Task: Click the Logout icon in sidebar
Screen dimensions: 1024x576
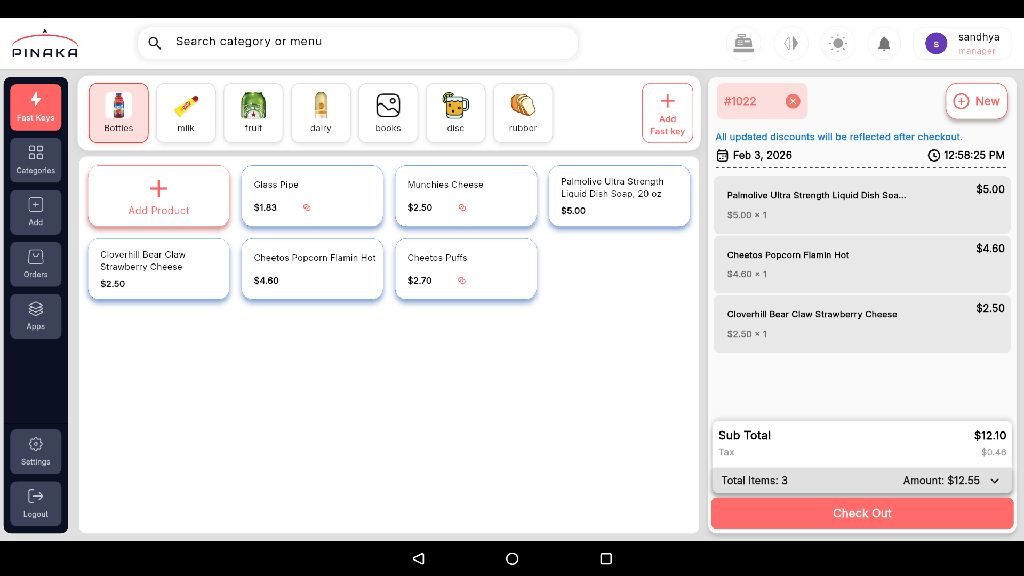Action: tap(36, 503)
